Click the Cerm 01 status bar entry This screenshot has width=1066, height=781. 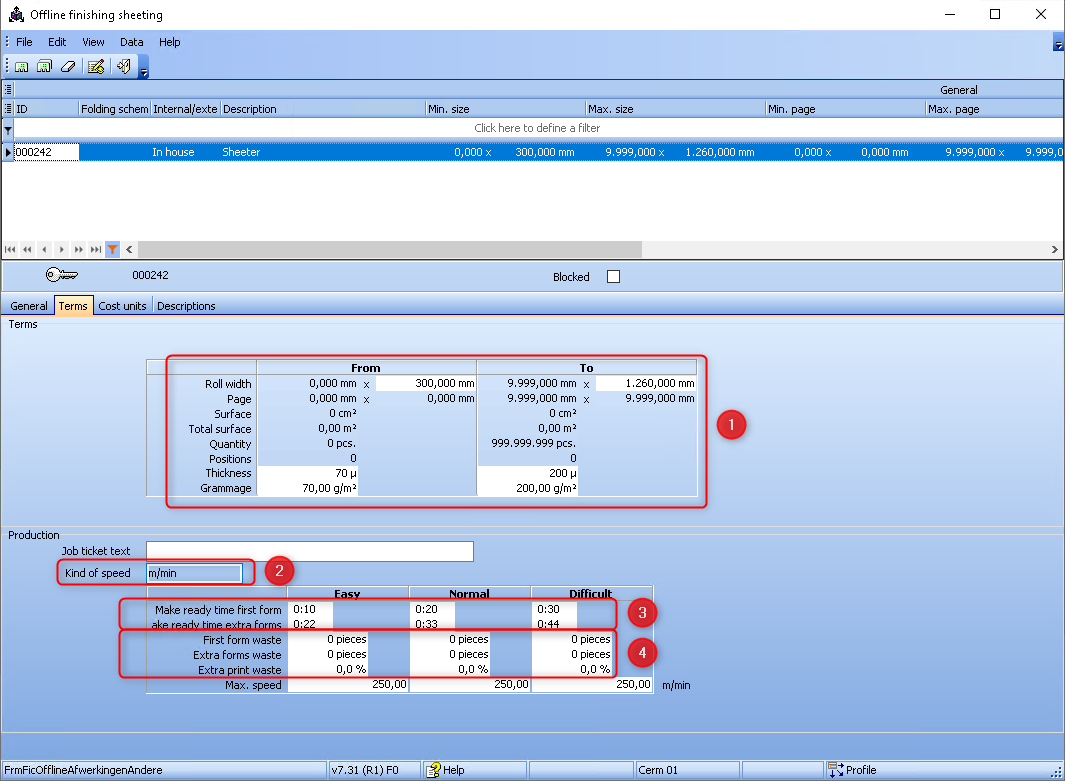click(x=687, y=770)
